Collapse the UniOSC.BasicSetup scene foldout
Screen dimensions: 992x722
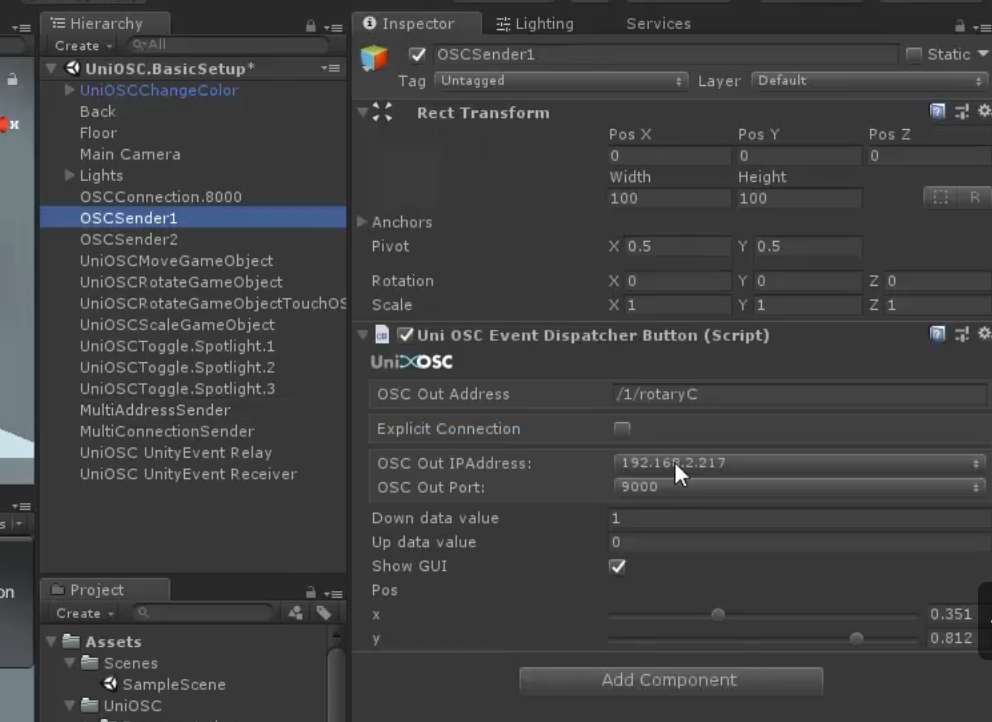pos(51,68)
